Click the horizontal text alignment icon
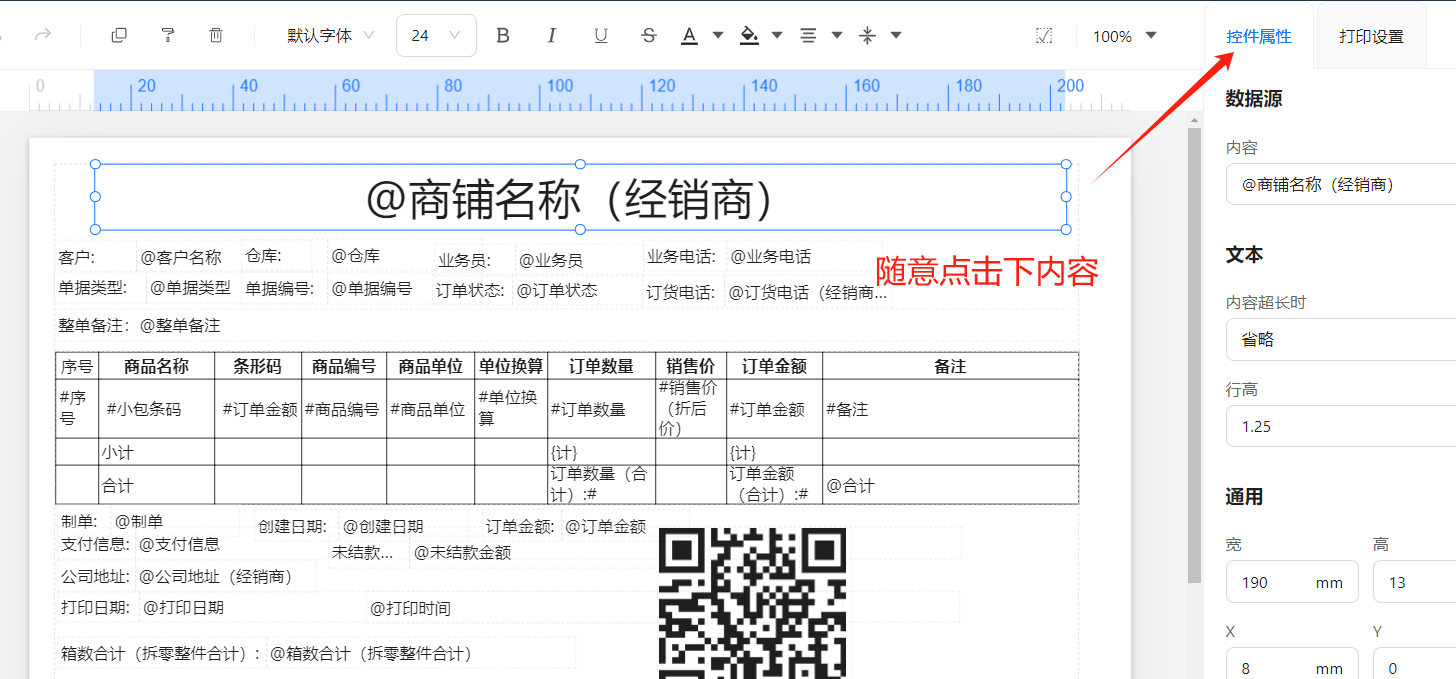 tap(808, 35)
